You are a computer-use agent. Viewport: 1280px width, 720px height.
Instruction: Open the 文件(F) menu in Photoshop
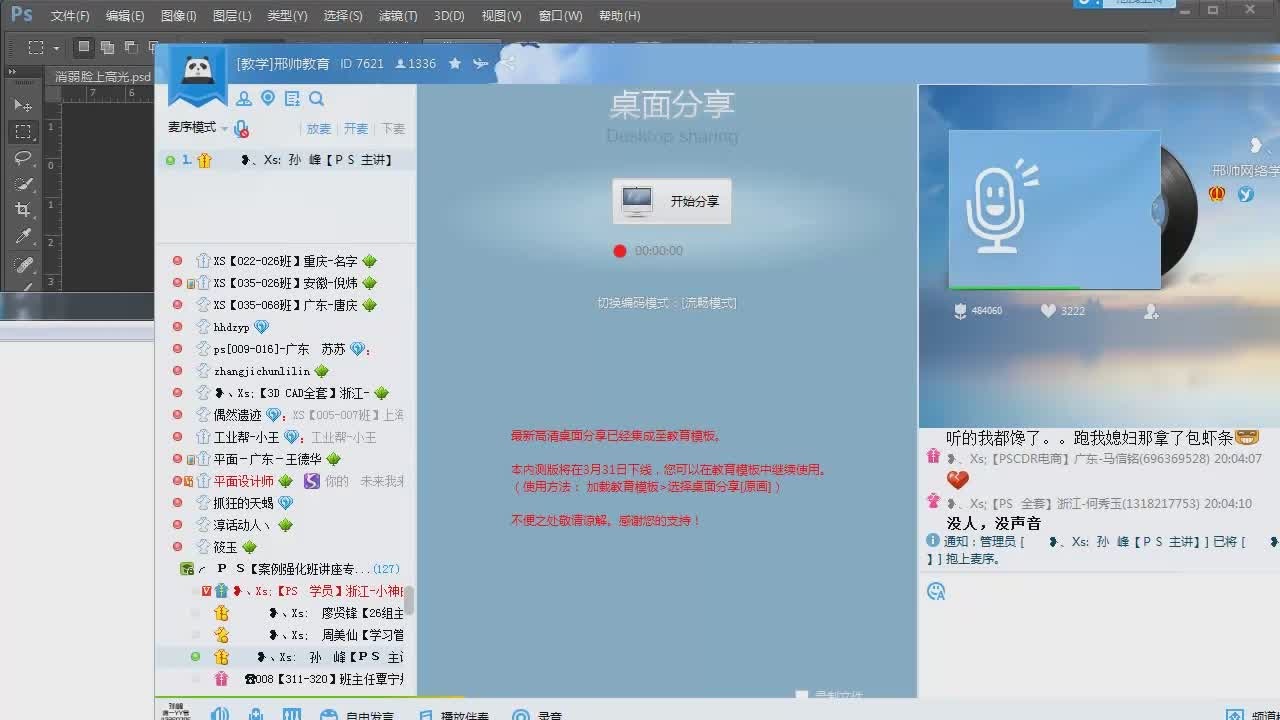pyautogui.click(x=70, y=16)
